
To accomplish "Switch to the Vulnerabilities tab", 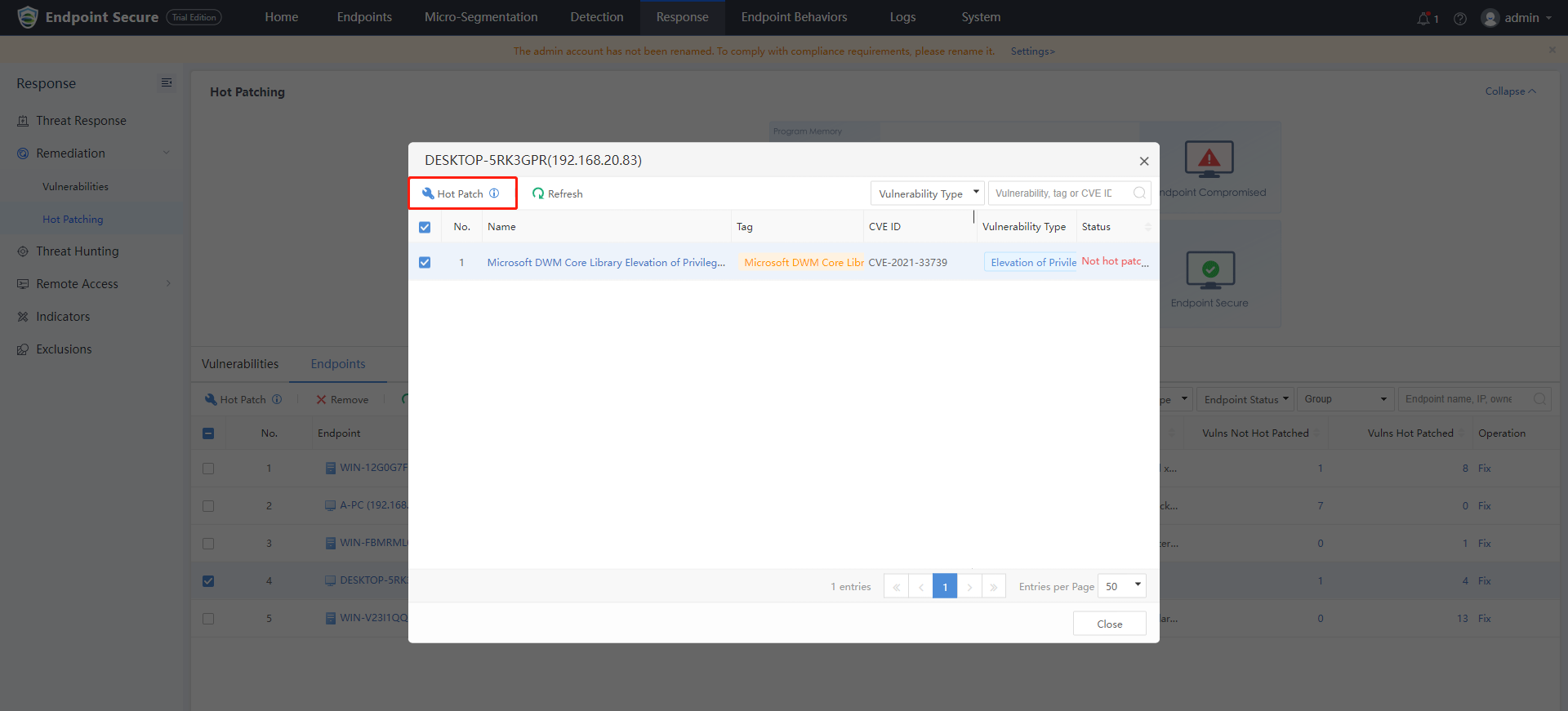I will click(240, 364).
